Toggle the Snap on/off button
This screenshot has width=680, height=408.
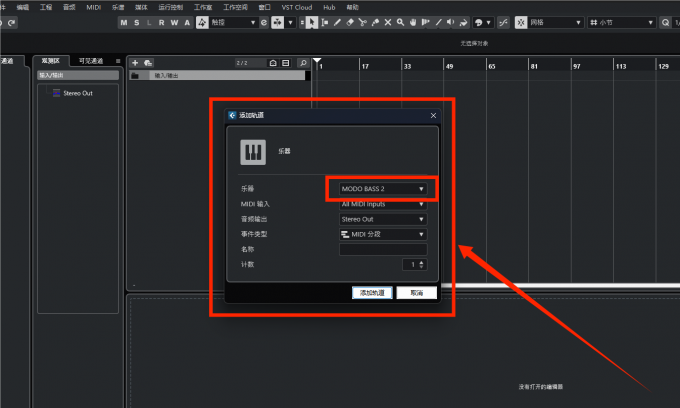pos(521,23)
